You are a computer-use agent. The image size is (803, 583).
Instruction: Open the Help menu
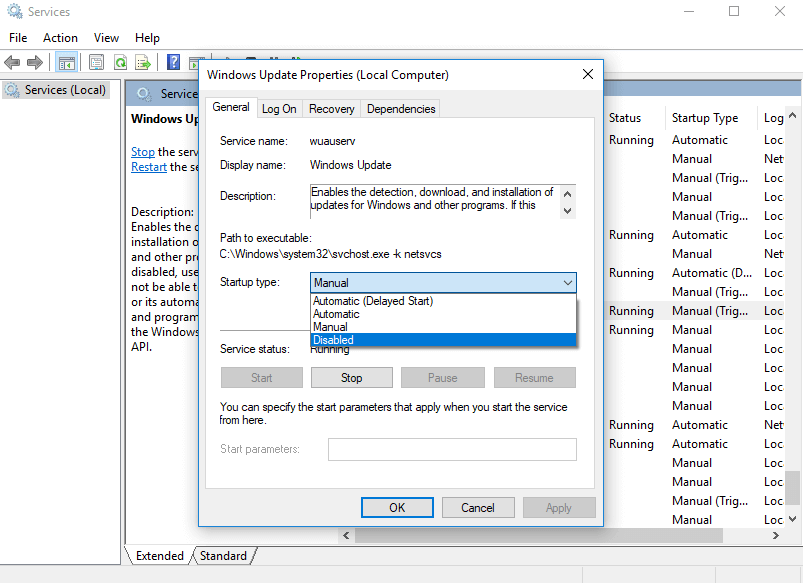(147, 38)
